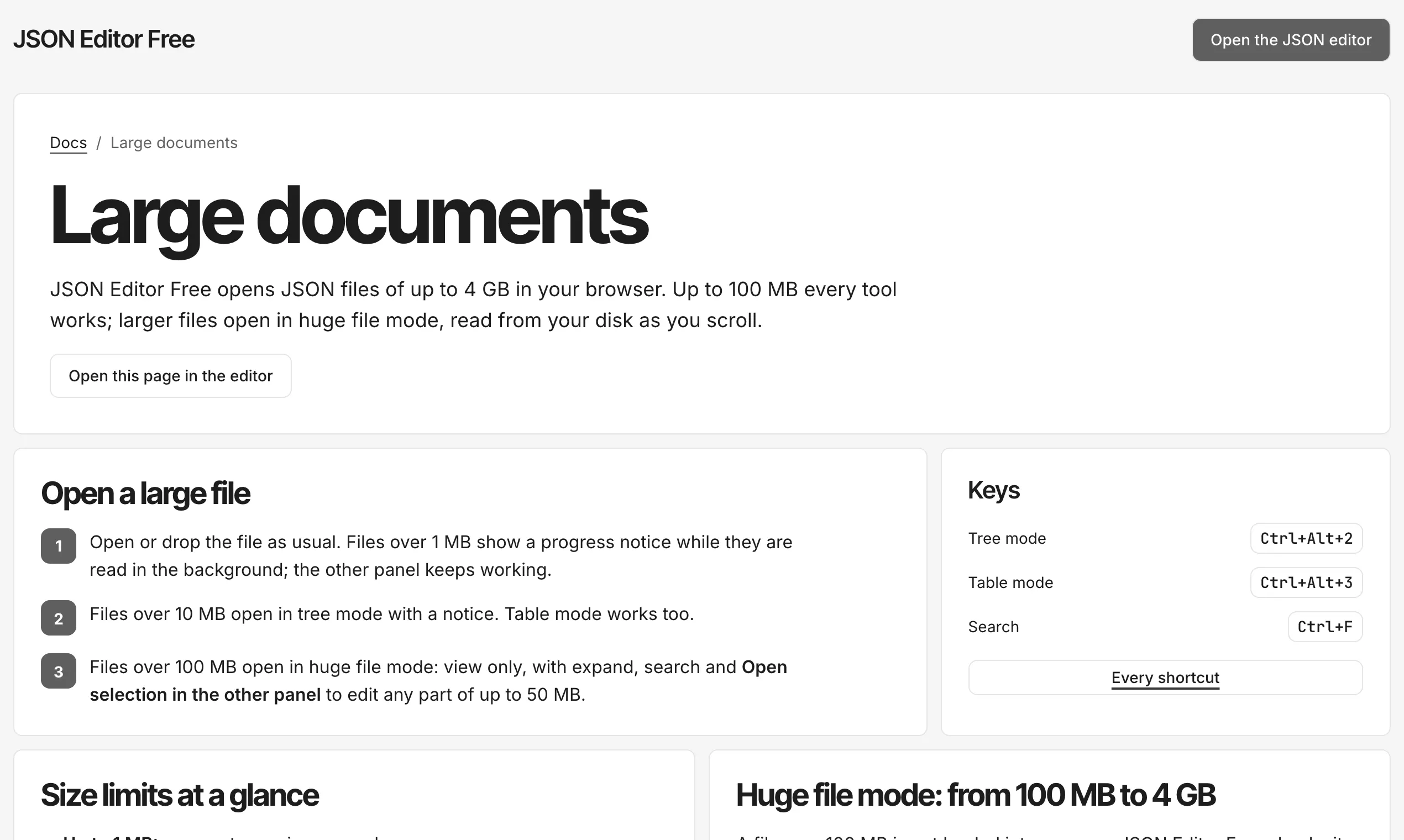Click the Keys panel heading
The image size is (1404, 840).
pyautogui.click(x=993, y=490)
